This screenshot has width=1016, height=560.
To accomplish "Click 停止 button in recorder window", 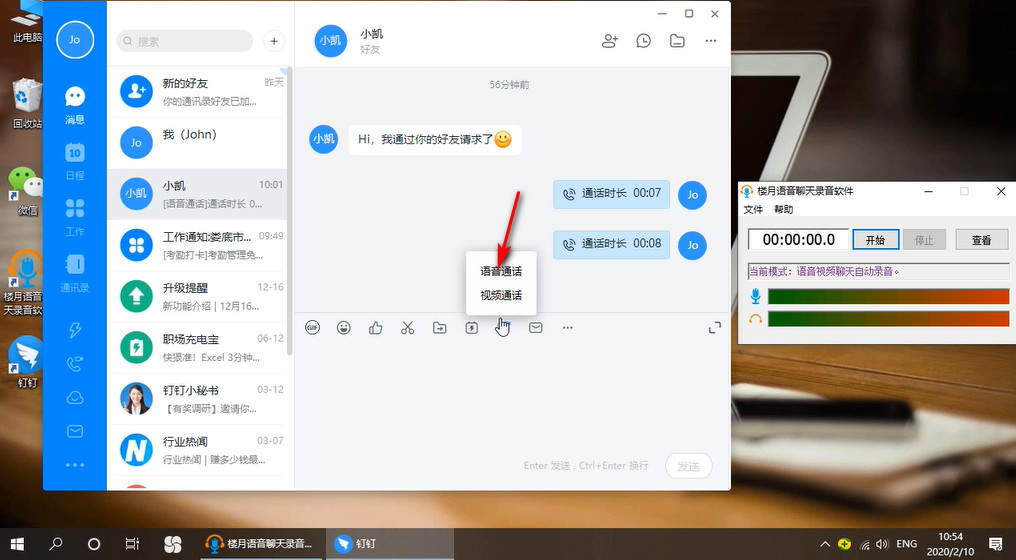I will click(924, 239).
